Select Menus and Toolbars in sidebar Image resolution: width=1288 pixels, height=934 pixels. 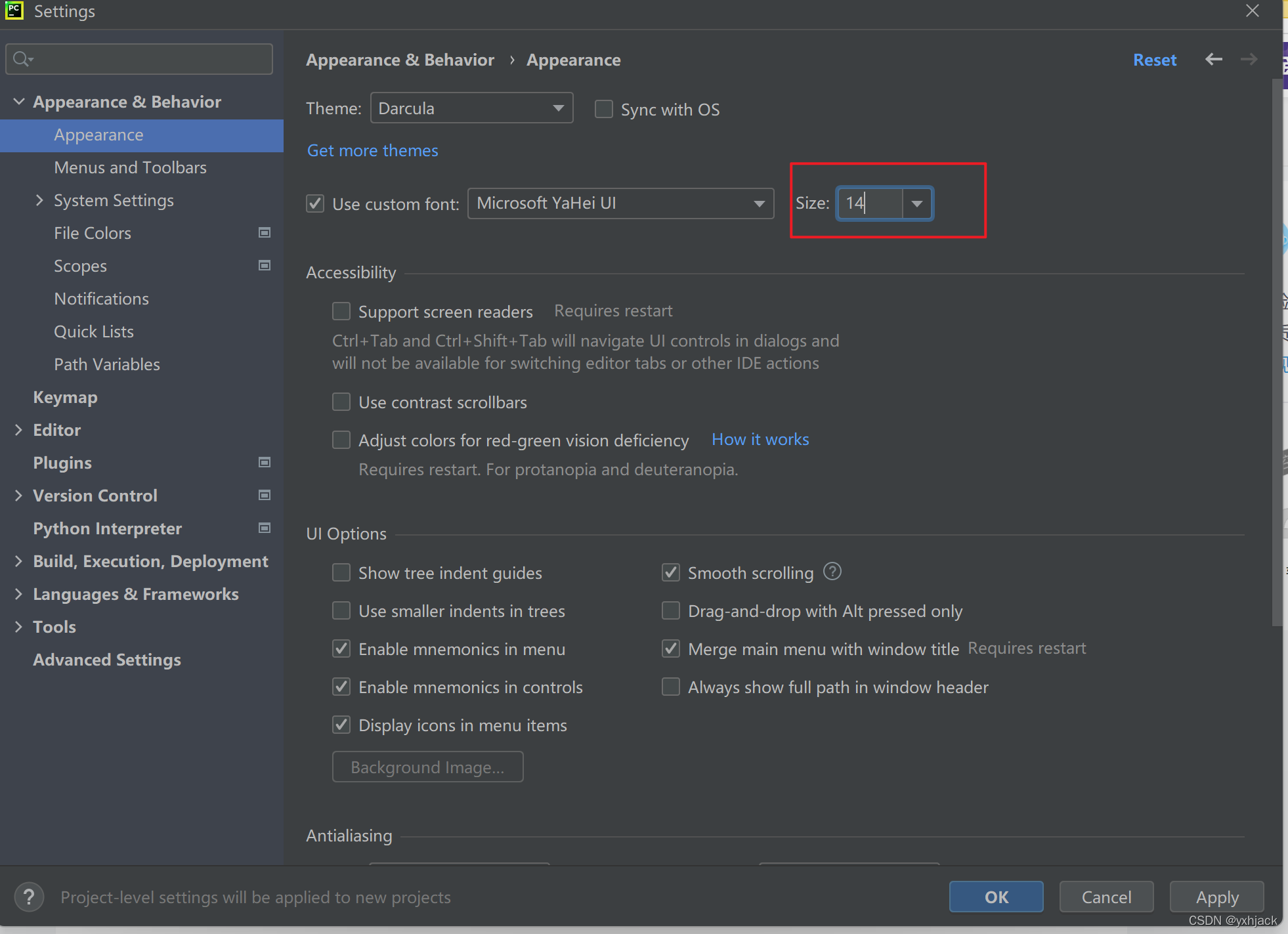[x=130, y=167]
